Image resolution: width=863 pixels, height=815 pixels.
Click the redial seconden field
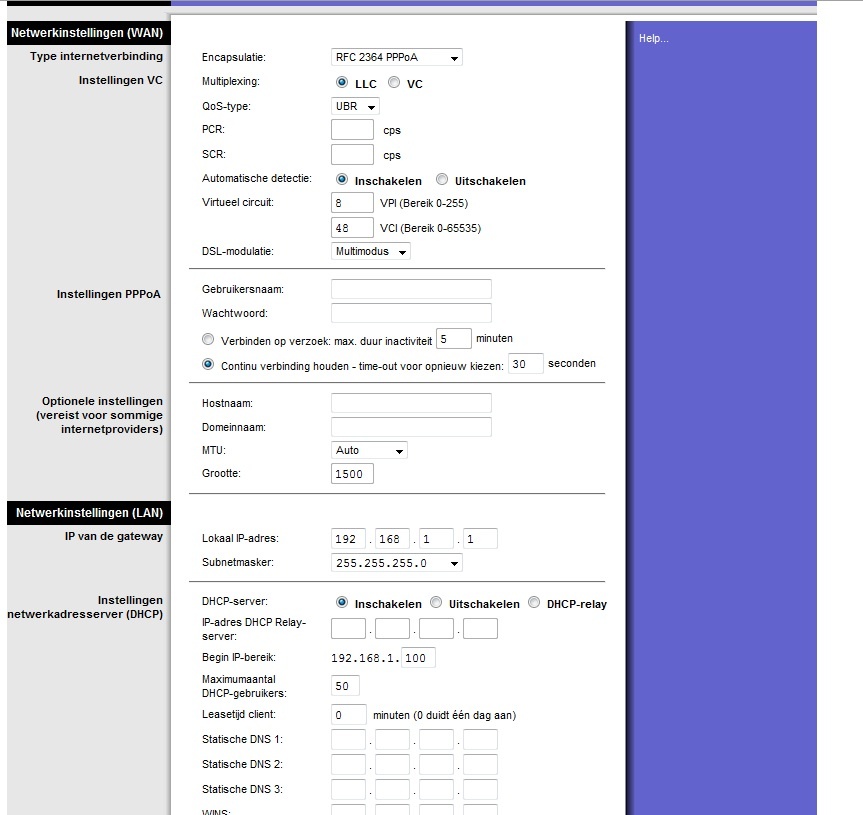(x=526, y=364)
